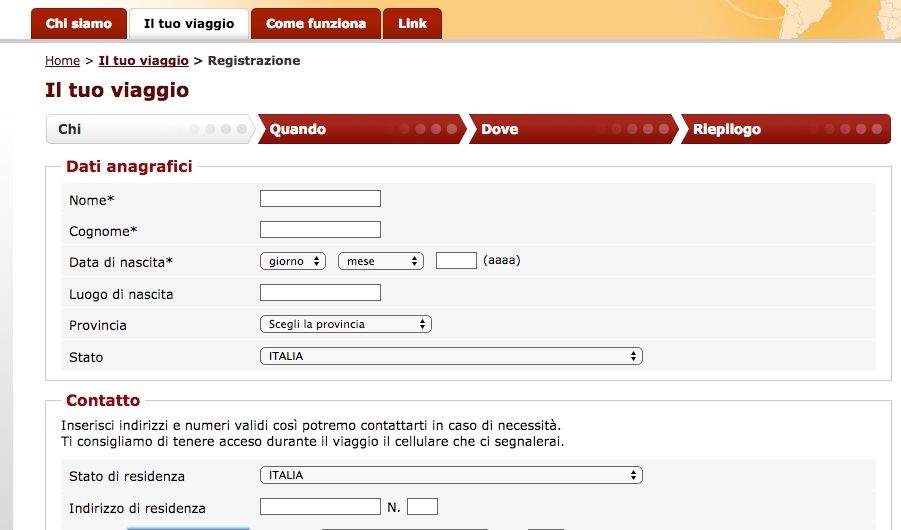Open the Scegli la provincia dropdown

pyautogui.click(x=346, y=324)
